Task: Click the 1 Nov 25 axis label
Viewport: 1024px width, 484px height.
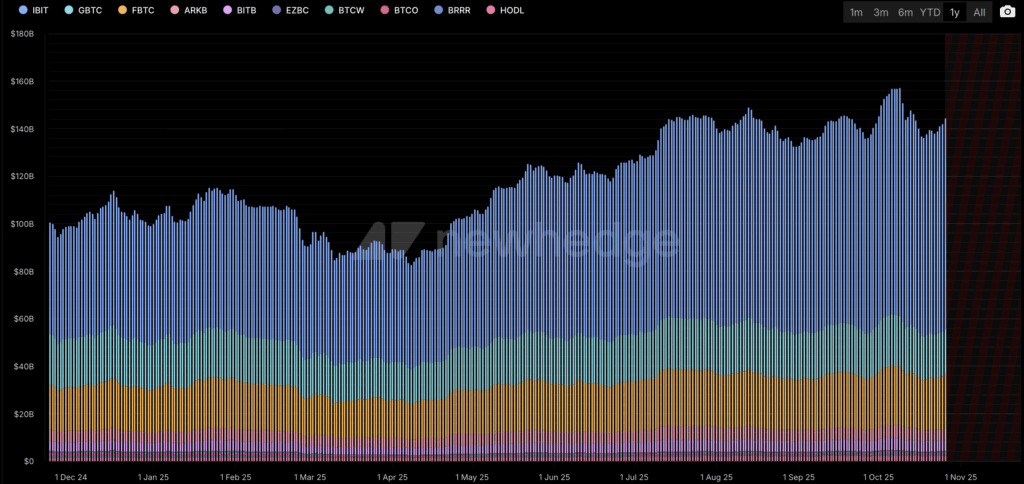Action: pyautogui.click(x=959, y=477)
